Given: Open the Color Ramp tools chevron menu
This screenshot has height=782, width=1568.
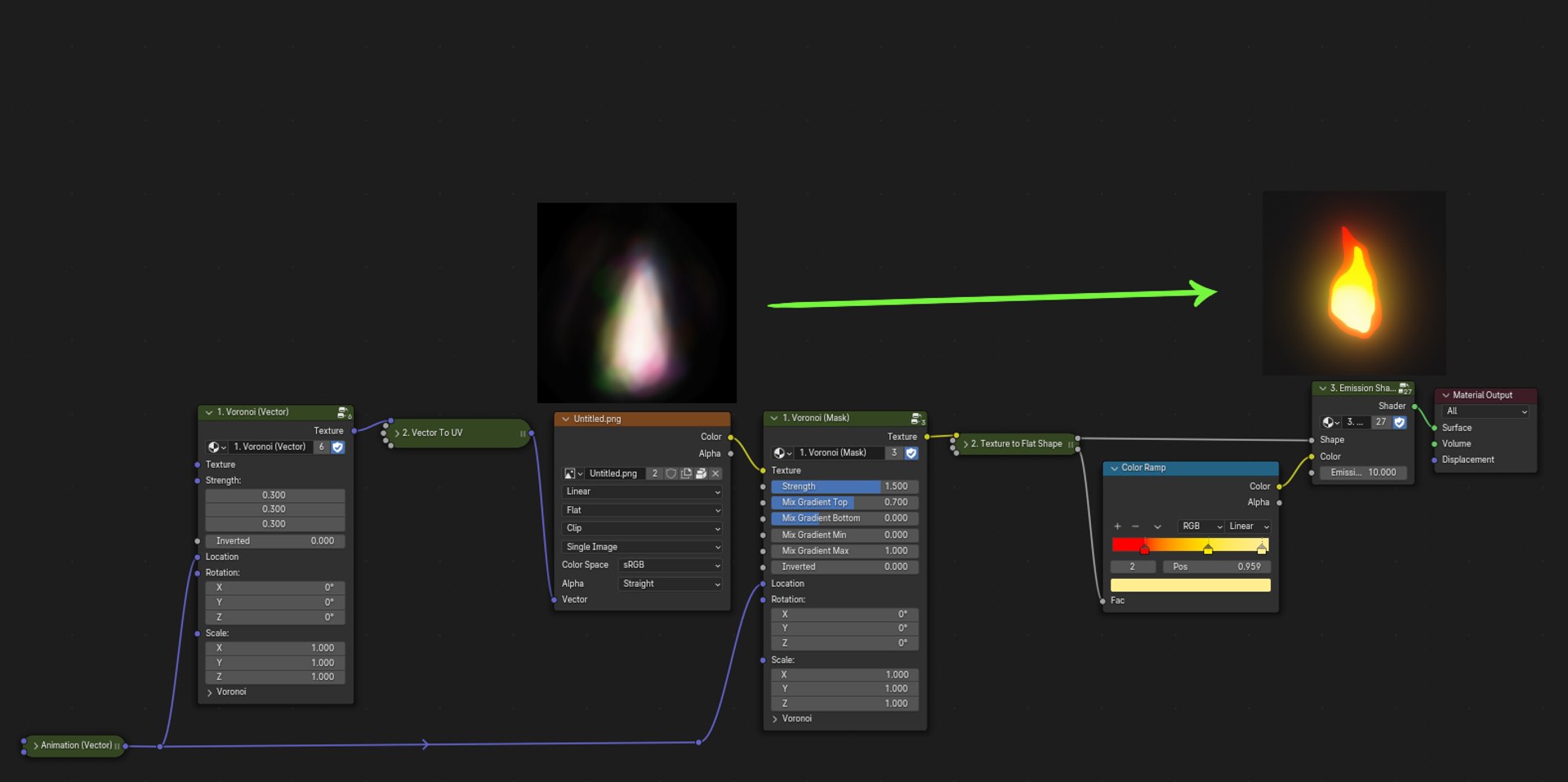Looking at the screenshot, I should (1157, 527).
